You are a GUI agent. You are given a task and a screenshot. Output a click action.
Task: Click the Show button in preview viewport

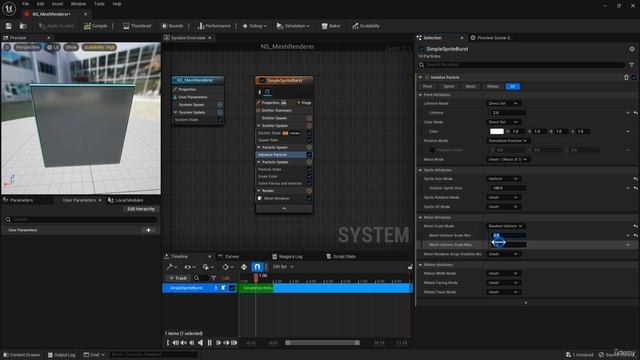coord(71,47)
